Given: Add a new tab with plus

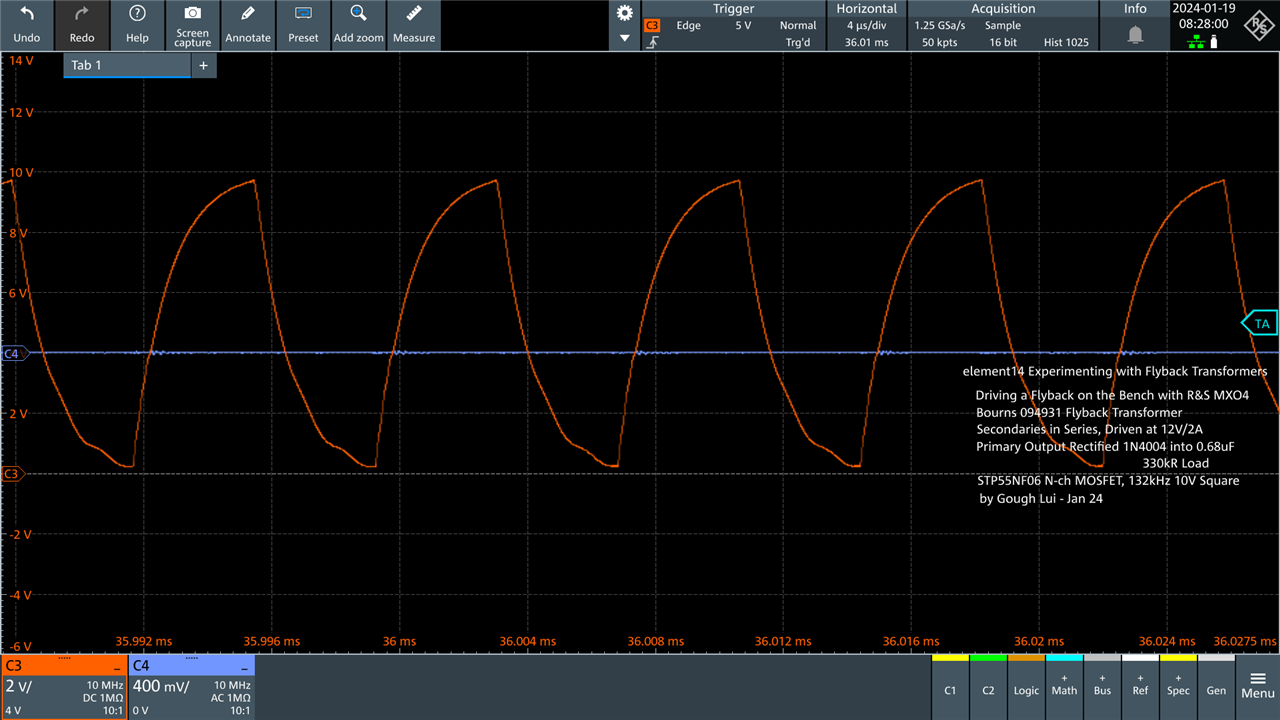Looking at the screenshot, I should pos(203,65).
